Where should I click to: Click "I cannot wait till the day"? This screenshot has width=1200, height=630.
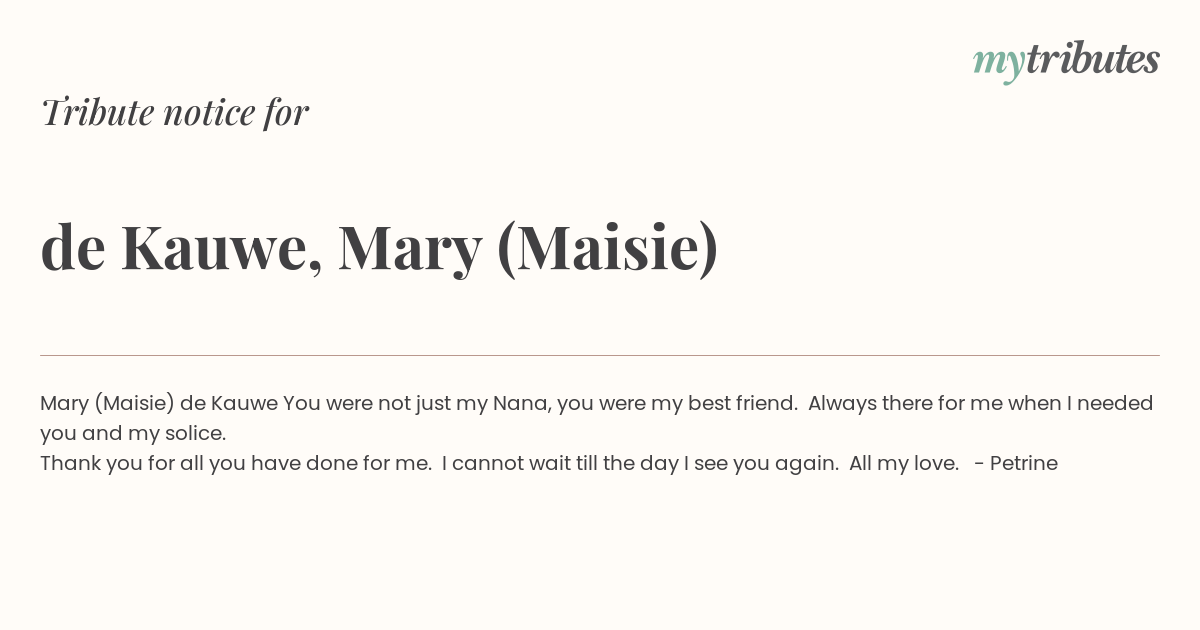point(560,463)
